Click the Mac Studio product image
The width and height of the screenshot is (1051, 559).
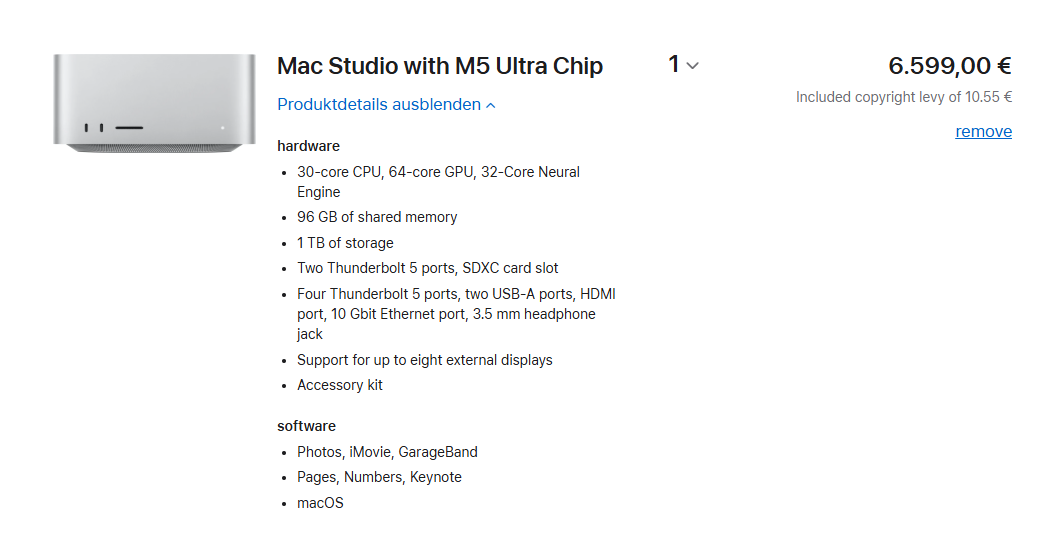[x=154, y=103]
